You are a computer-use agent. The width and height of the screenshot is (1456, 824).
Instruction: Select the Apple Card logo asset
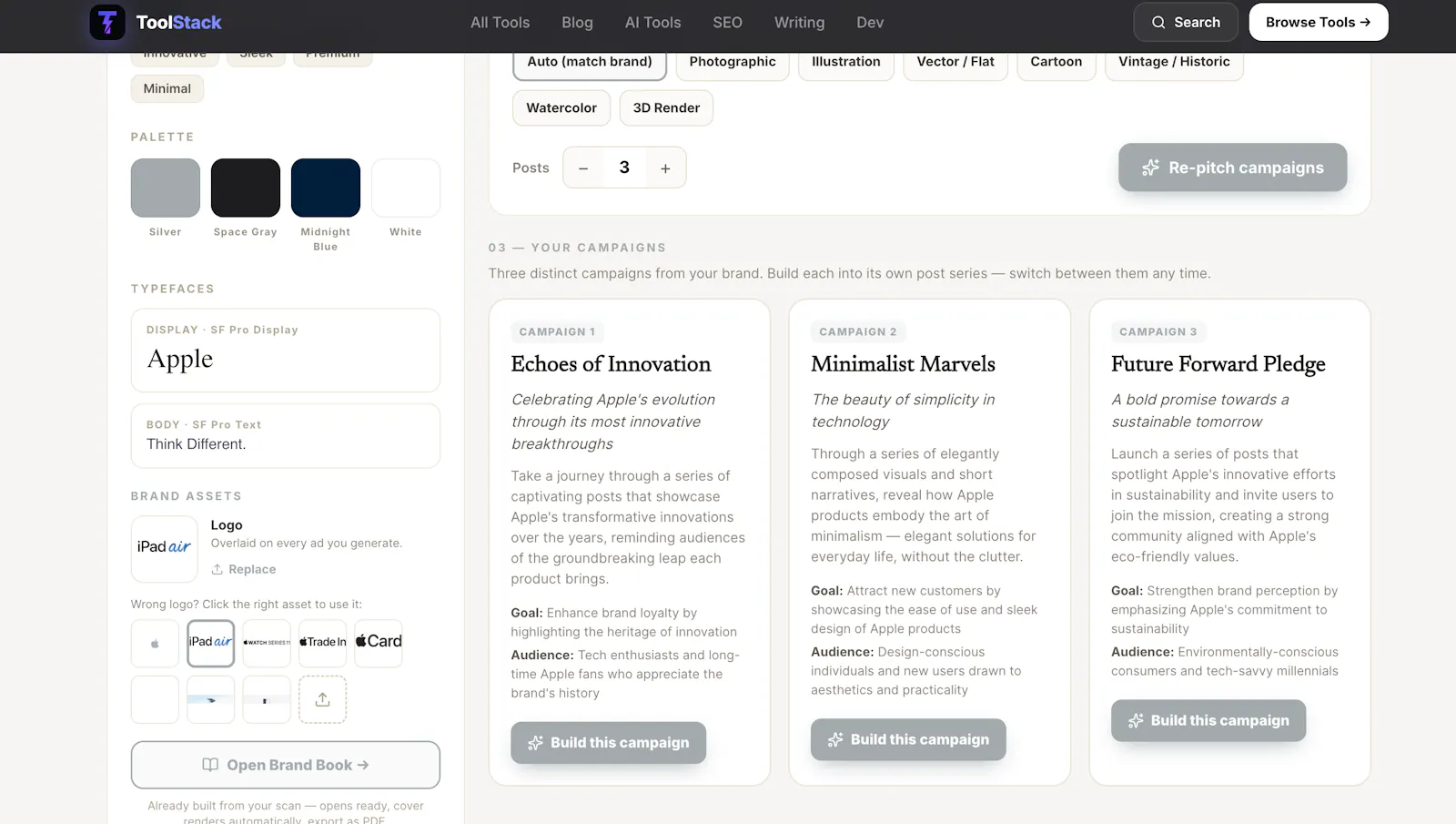(x=379, y=643)
